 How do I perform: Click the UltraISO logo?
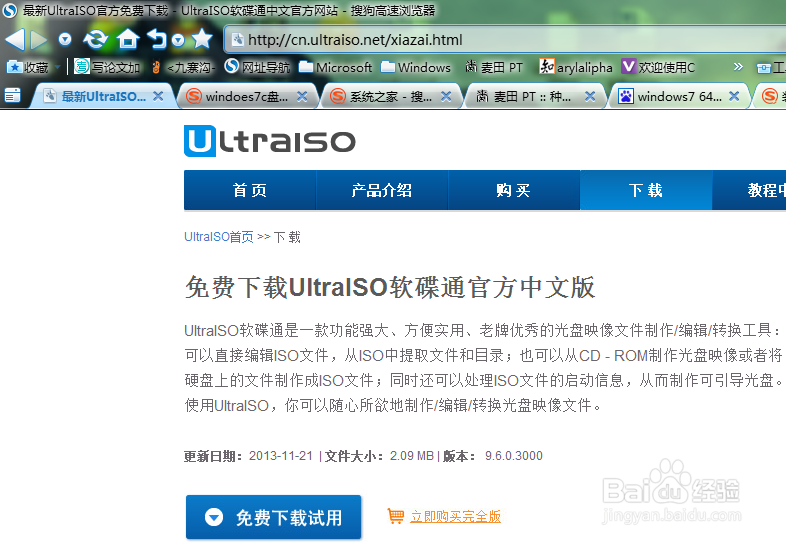270,141
